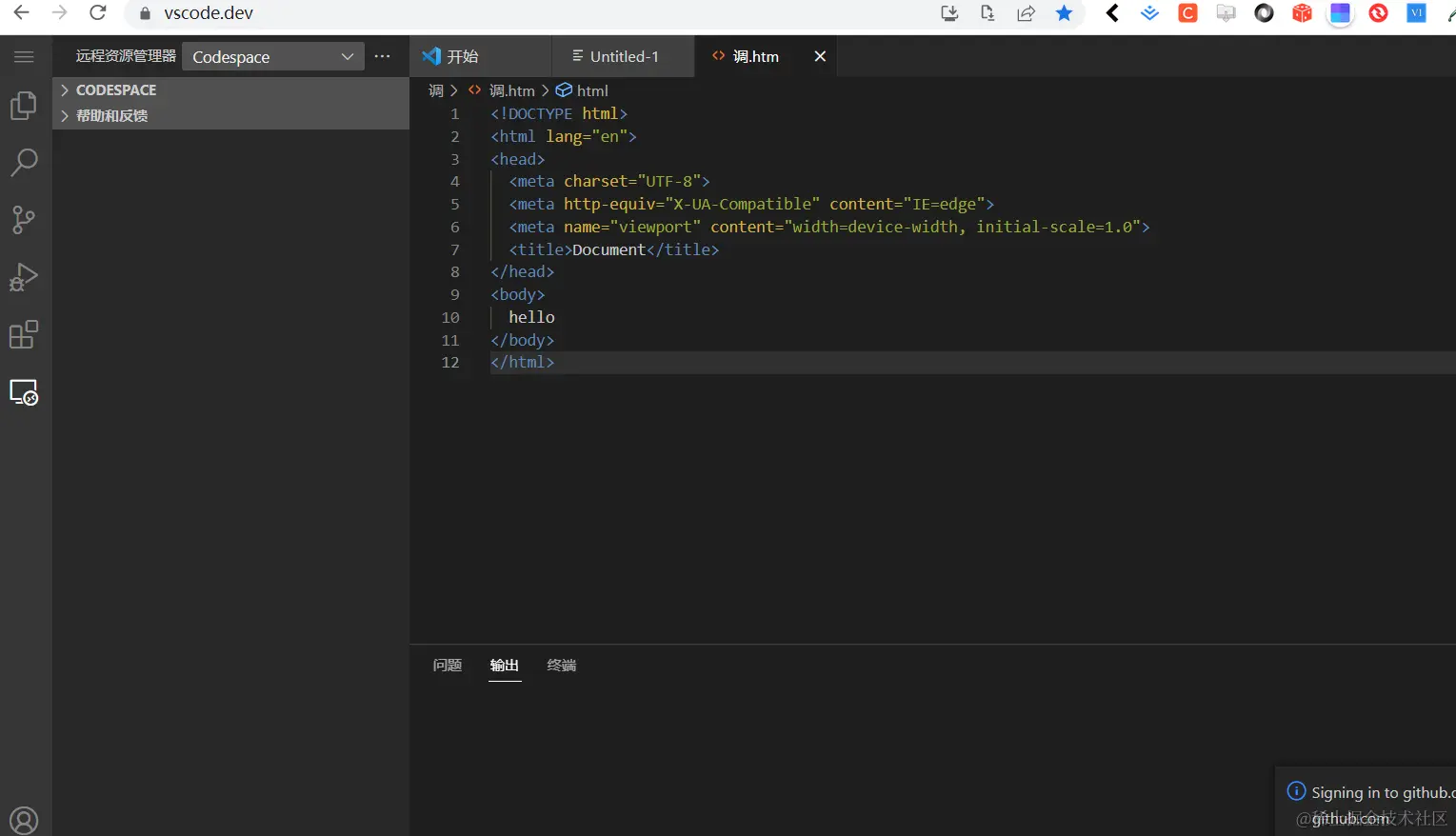
Task: Expand the CODESPACE section
Action: click(x=115, y=90)
